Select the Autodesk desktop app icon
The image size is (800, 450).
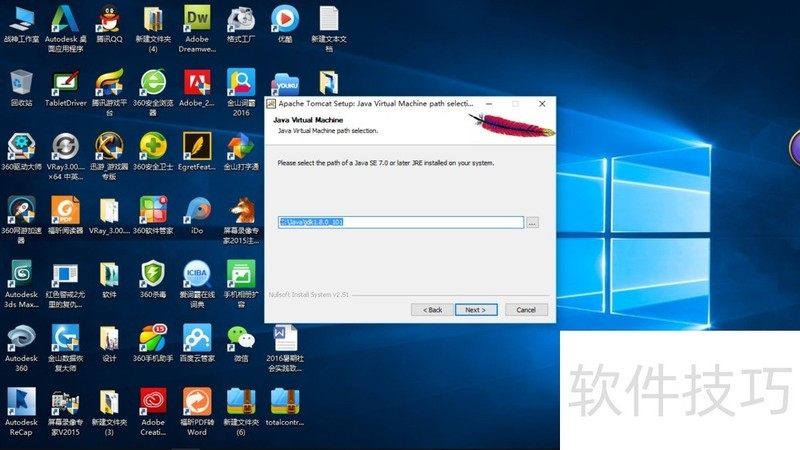pyautogui.click(x=65, y=19)
